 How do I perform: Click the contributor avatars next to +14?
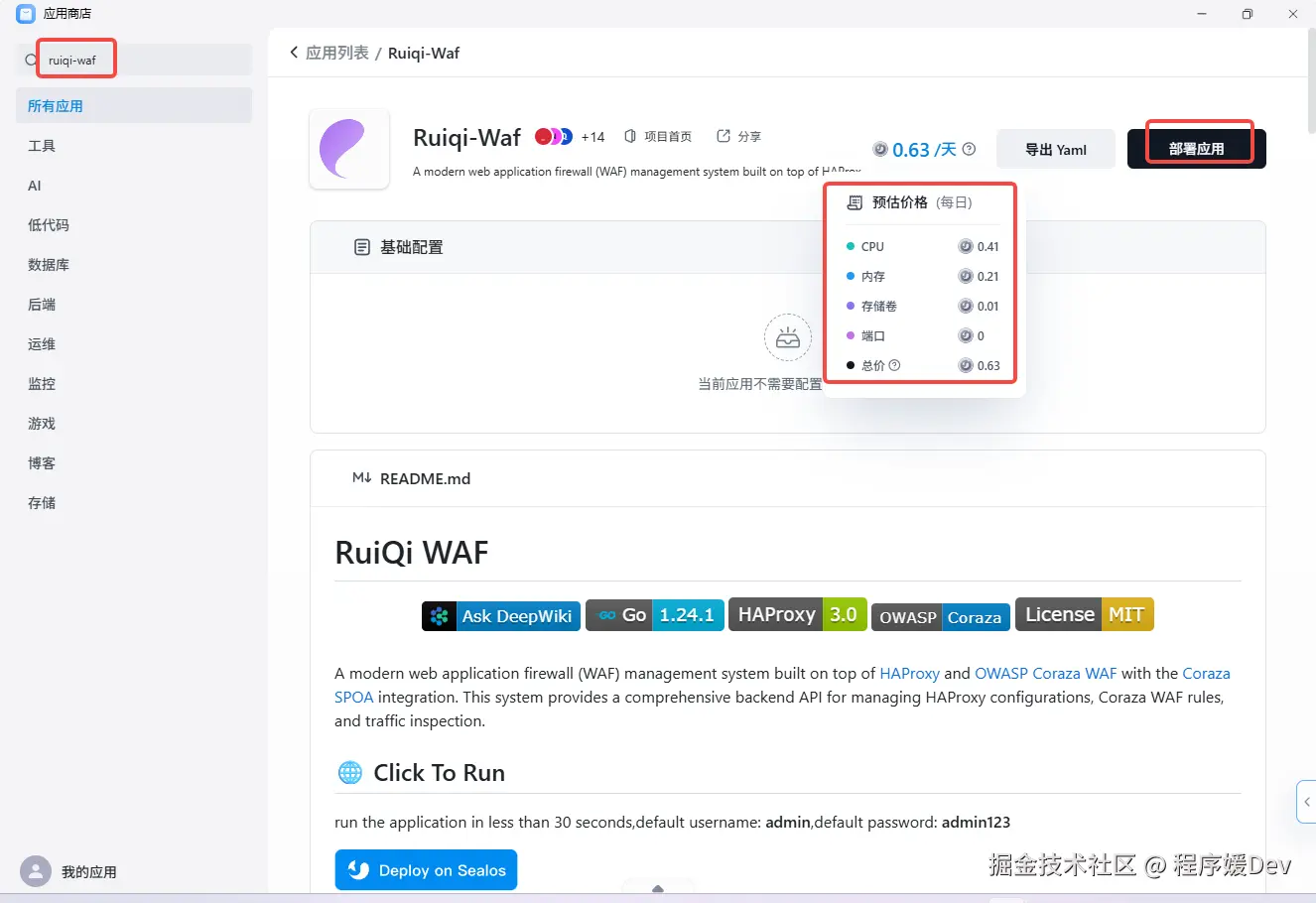[x=554, y=136]
